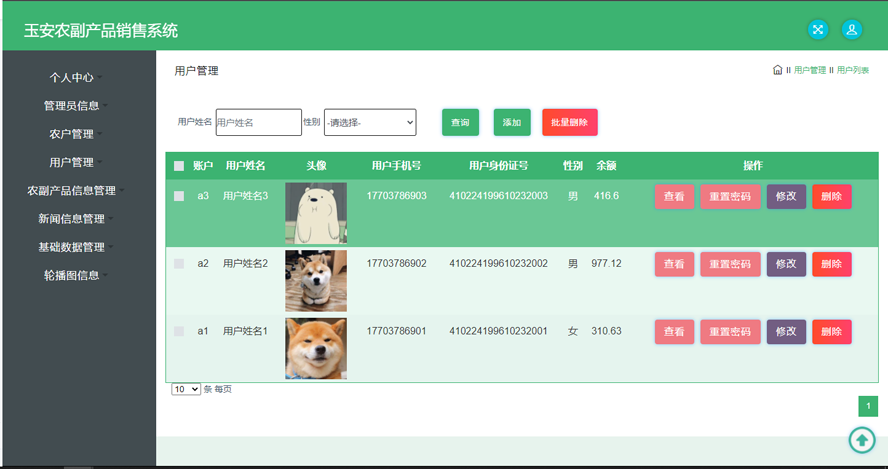Click the 用户管理 breadcrumb link
The image size is (888, 469).
810,70
